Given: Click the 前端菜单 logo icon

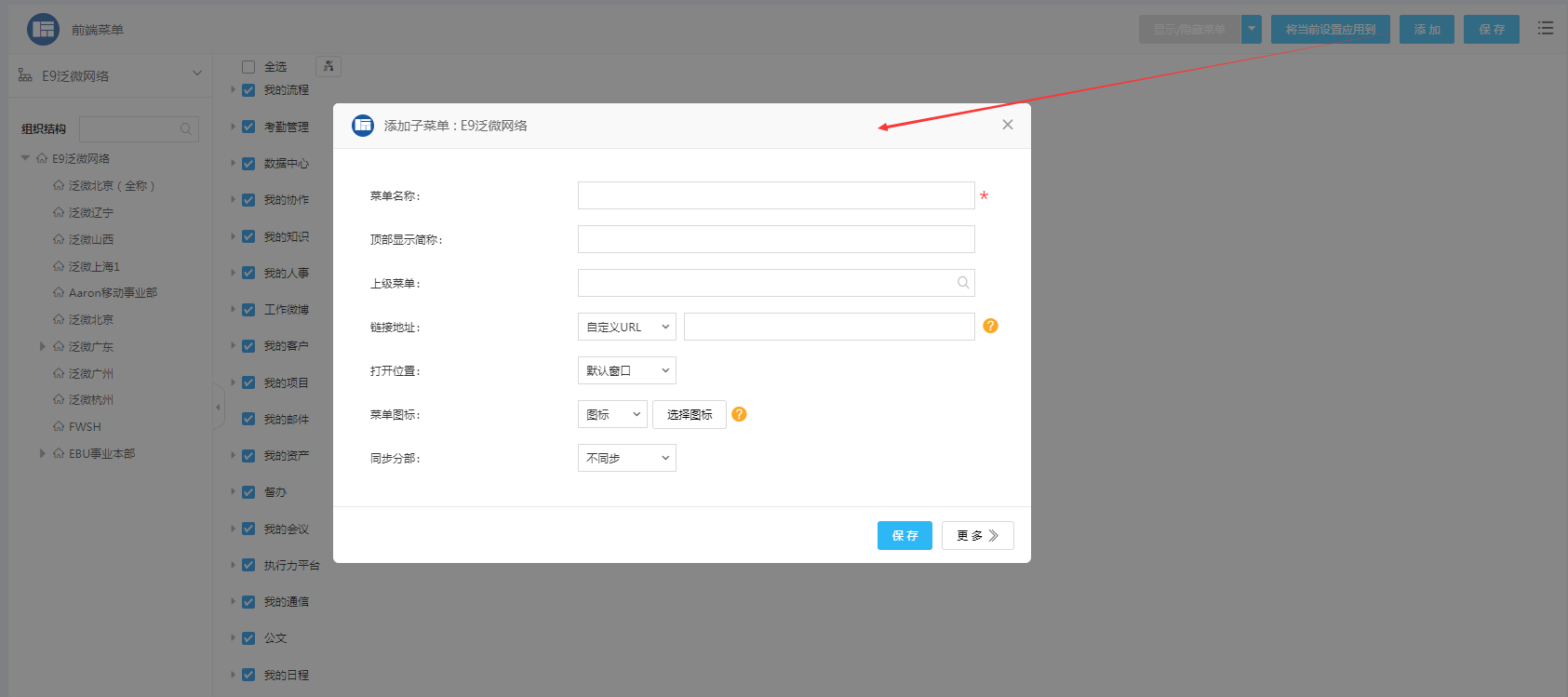Looking at the screenshot, I should [x=43, y=30].
